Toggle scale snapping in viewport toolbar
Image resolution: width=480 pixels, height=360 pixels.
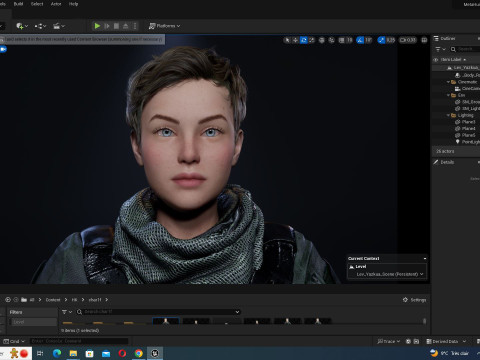coord(381,40)
